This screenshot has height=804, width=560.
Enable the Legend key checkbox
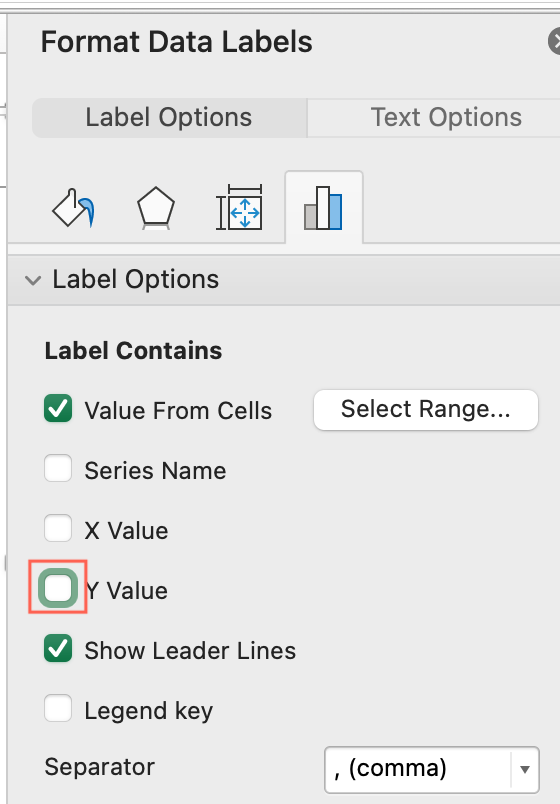tap(58, 708)
